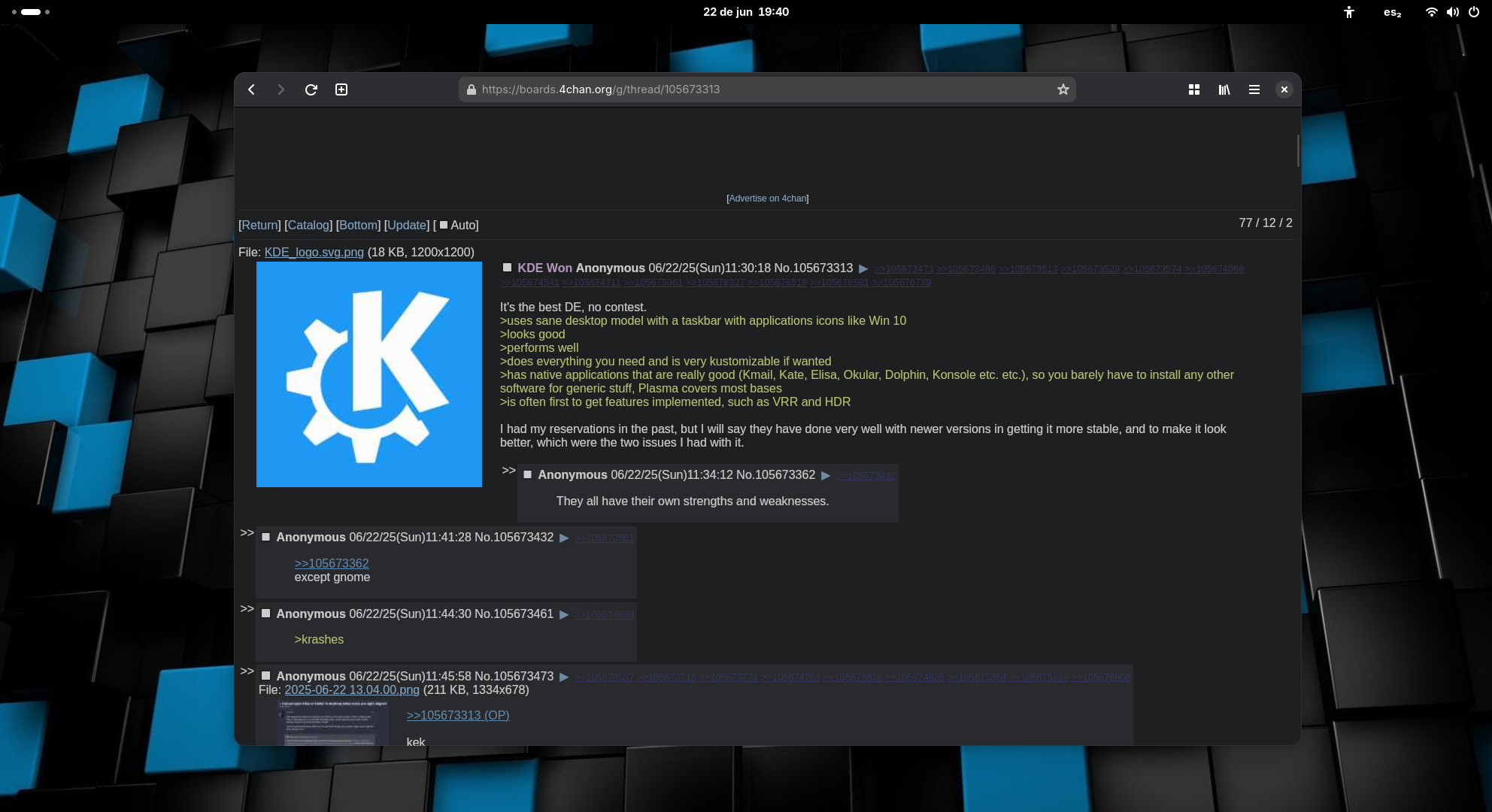Click the padlock site security icon
This screenshot has height=812, width=1492.
point(471,89)
